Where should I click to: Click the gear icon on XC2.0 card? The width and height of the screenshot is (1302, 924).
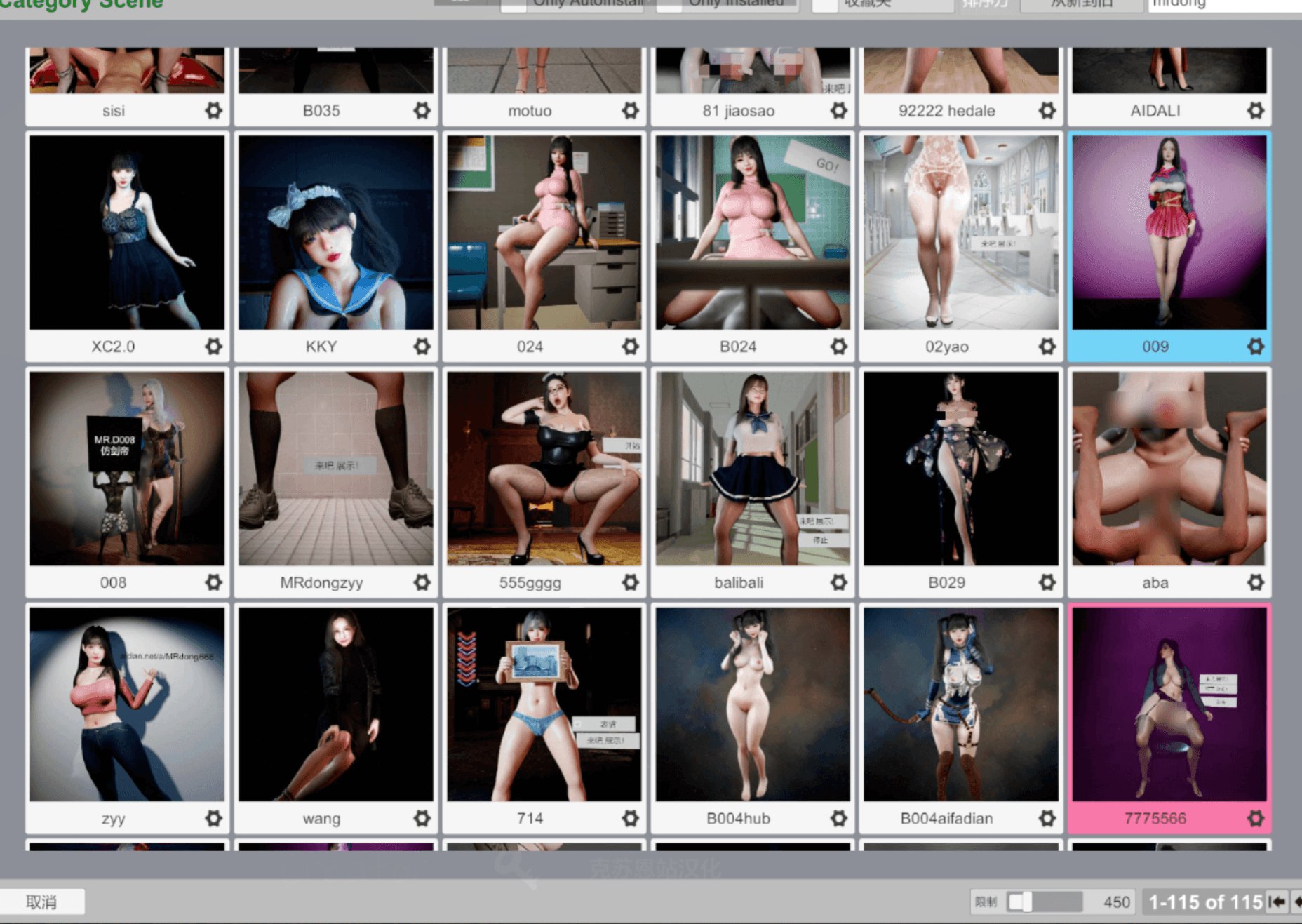(x=213, y=346)
